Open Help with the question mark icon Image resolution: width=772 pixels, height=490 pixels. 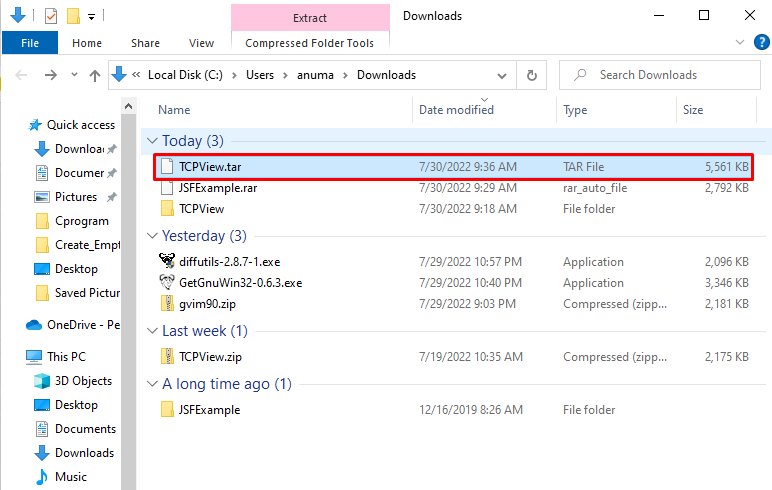(762, 42)
